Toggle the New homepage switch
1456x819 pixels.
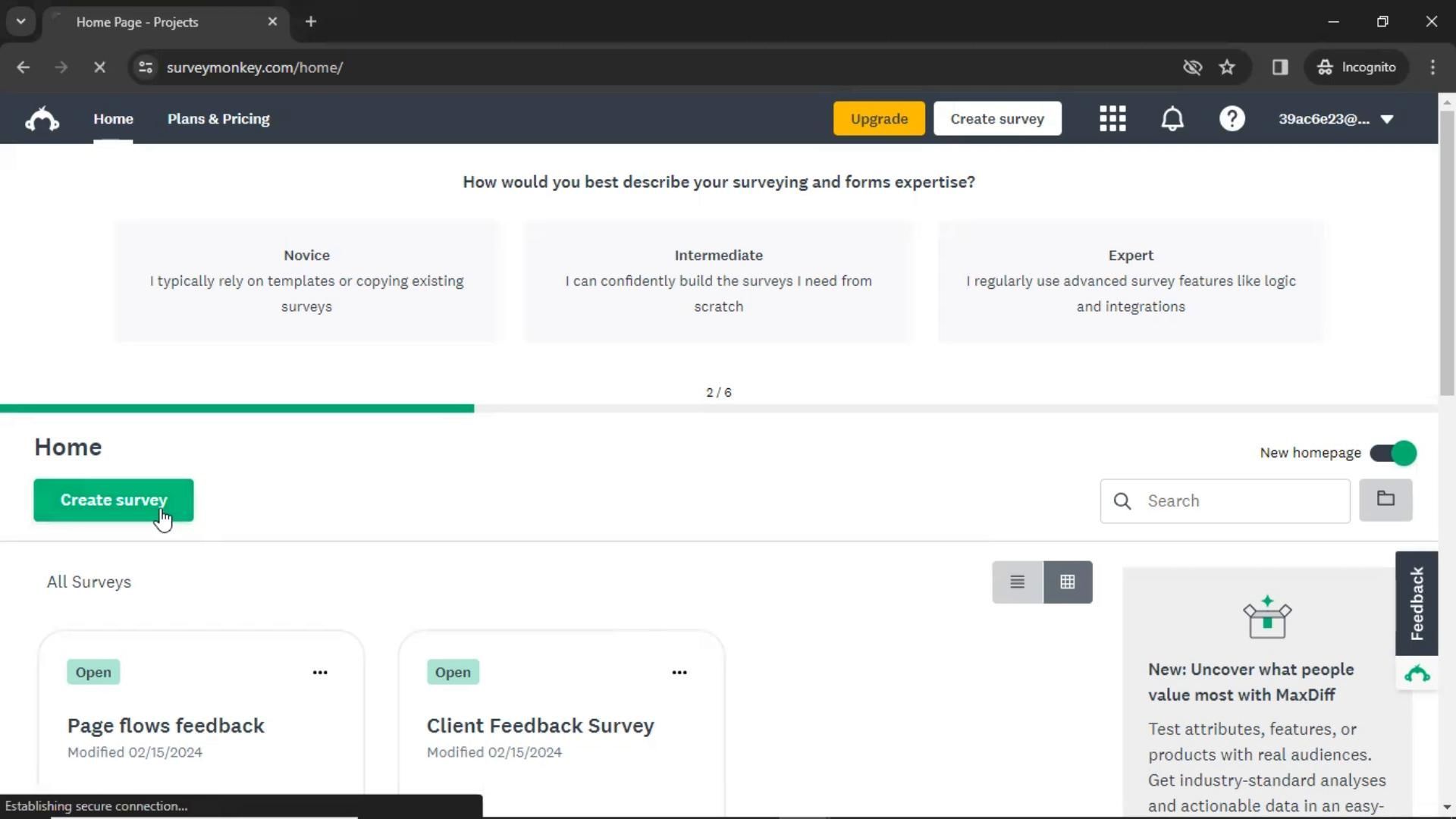pos(1394,453)
